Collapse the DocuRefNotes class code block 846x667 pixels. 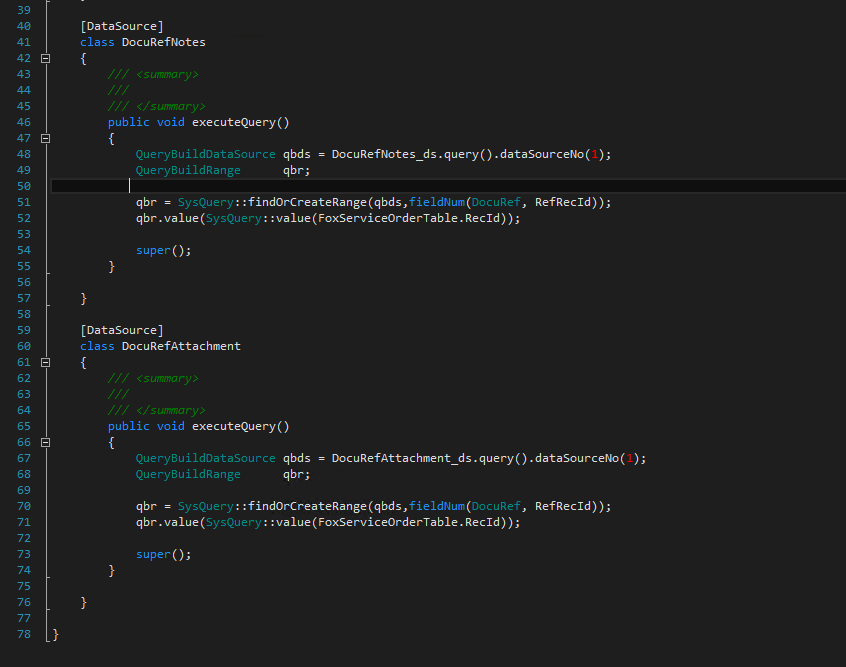(46, 57)
